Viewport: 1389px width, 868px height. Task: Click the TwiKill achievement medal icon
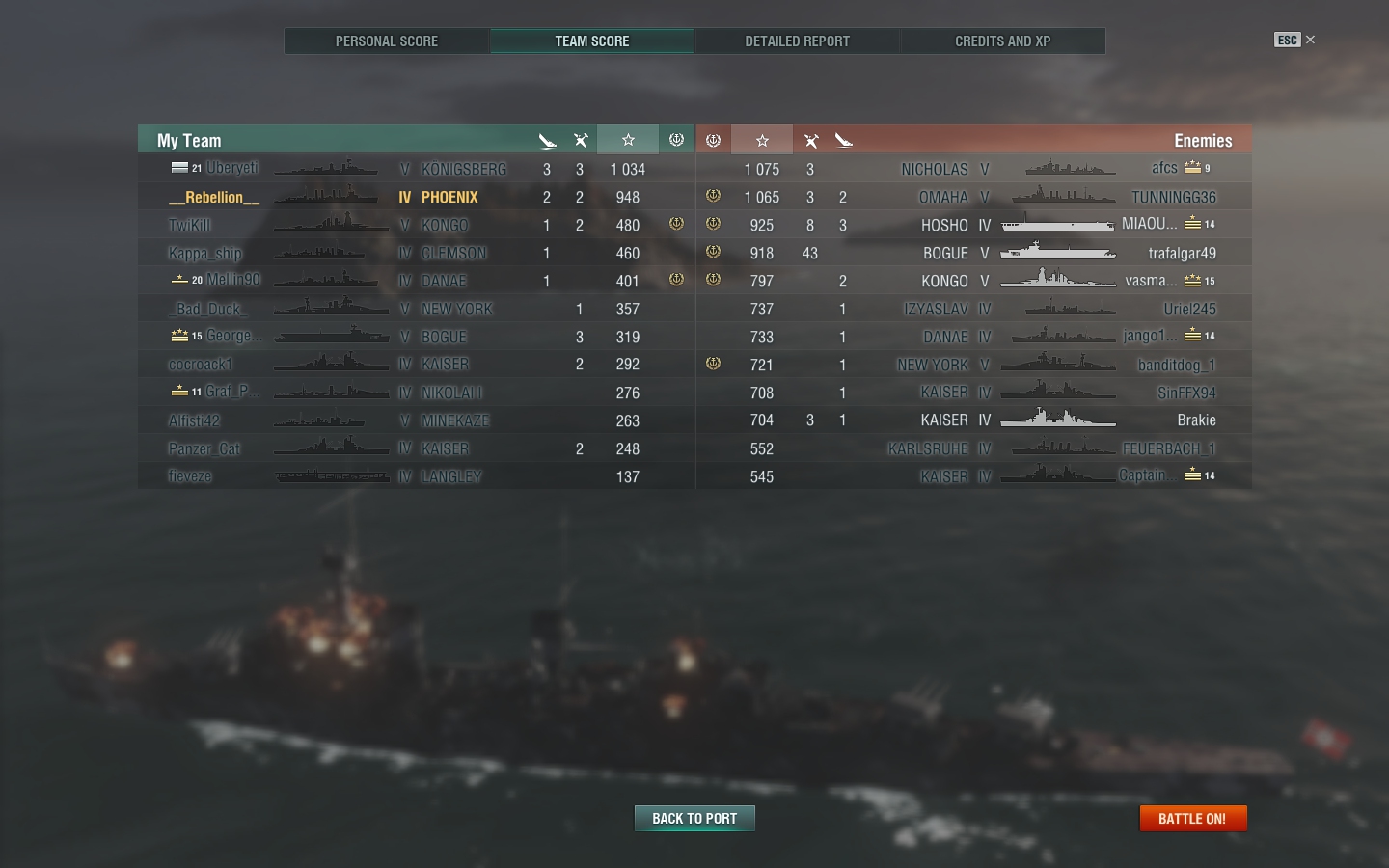click(x=676, y=224)
